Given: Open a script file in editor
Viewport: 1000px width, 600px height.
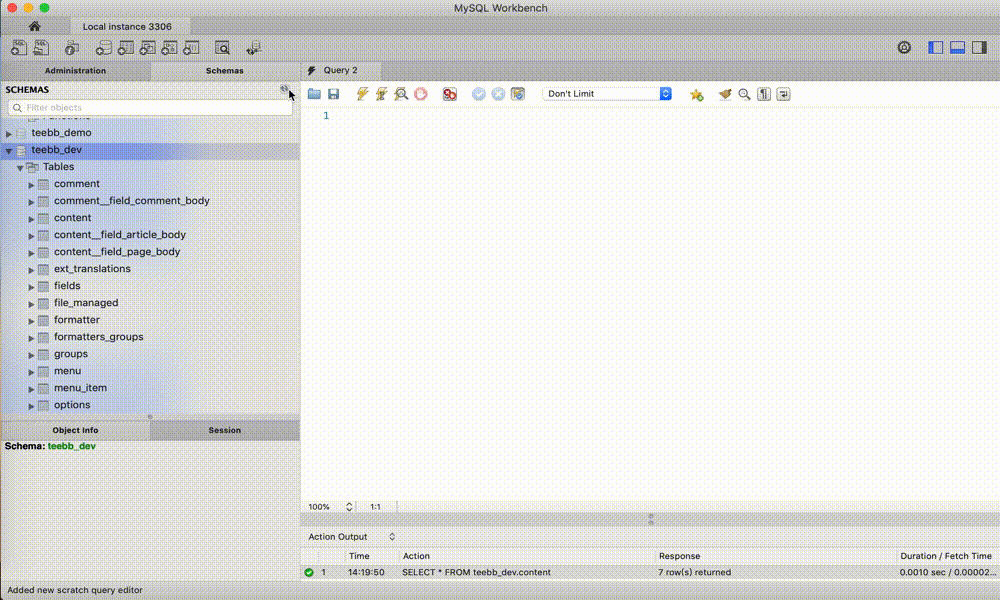Looking at the screenshot, I should click(314, 94).
